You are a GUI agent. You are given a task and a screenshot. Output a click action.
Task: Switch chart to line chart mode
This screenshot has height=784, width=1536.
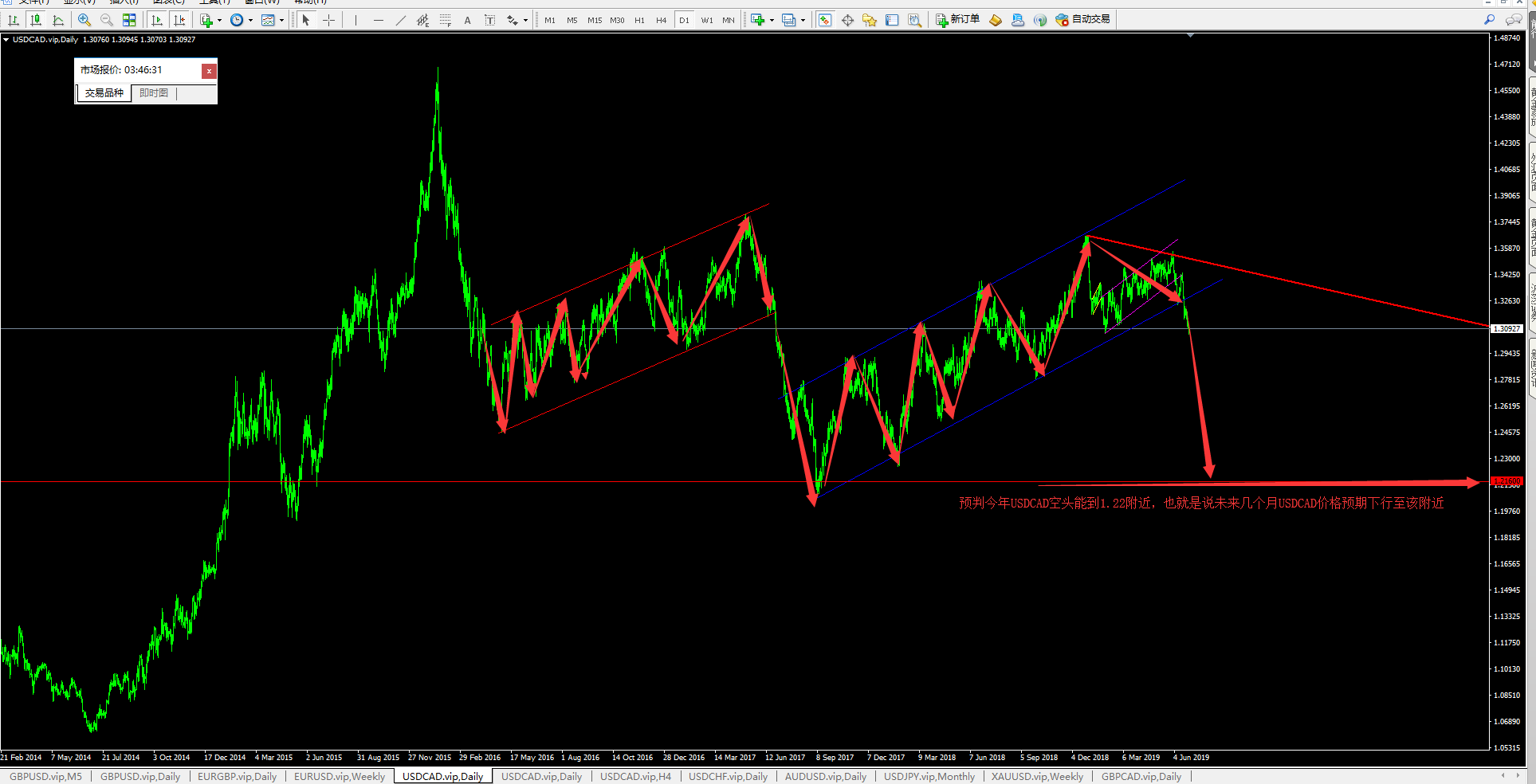[x=58, y=20]
